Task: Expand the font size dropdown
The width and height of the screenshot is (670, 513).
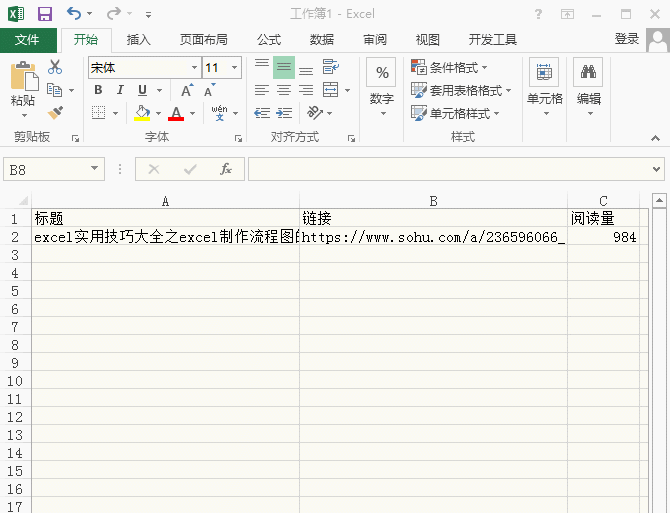Action: point(234,67)
